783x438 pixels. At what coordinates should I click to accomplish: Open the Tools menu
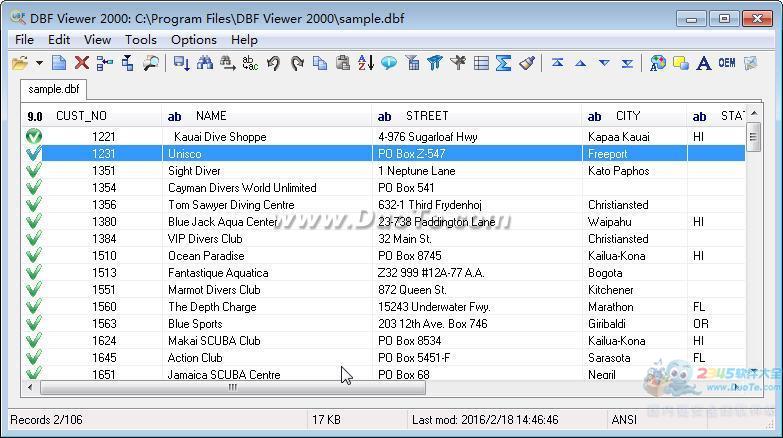(x=141, y=39)
